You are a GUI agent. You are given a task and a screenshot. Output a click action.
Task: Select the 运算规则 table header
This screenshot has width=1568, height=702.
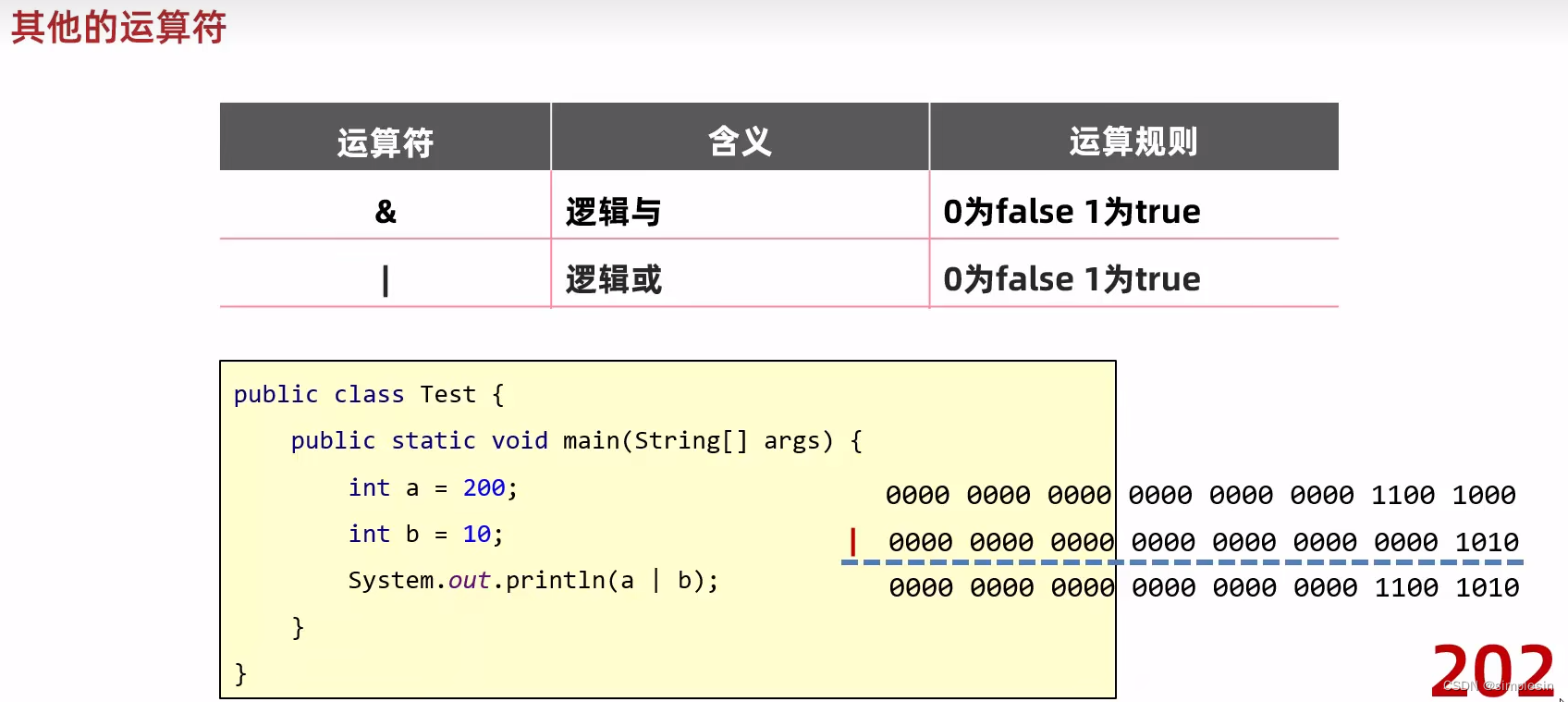(1133, 137)
